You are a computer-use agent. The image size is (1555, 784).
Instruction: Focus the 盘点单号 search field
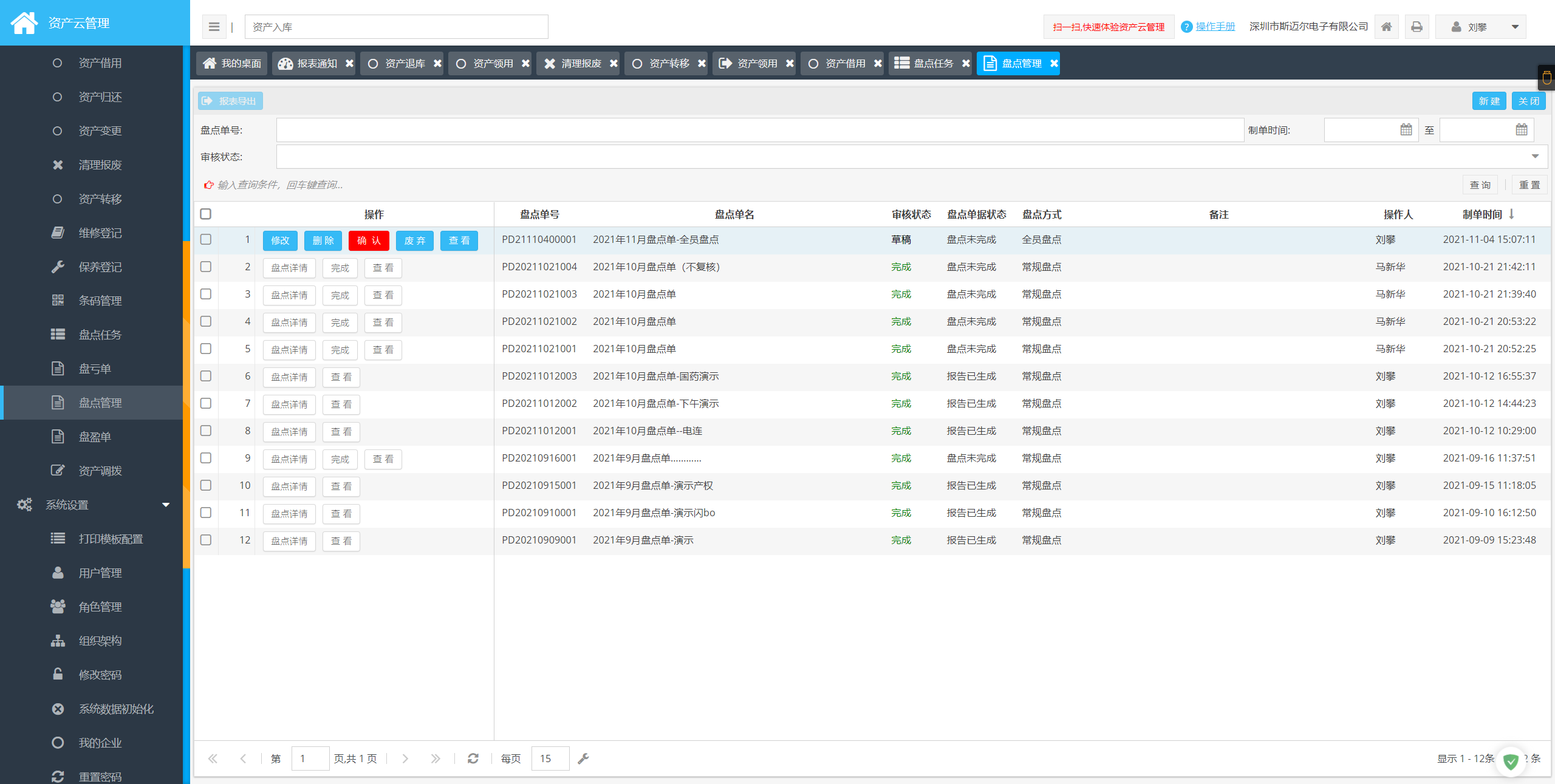[x=760, y=130]
